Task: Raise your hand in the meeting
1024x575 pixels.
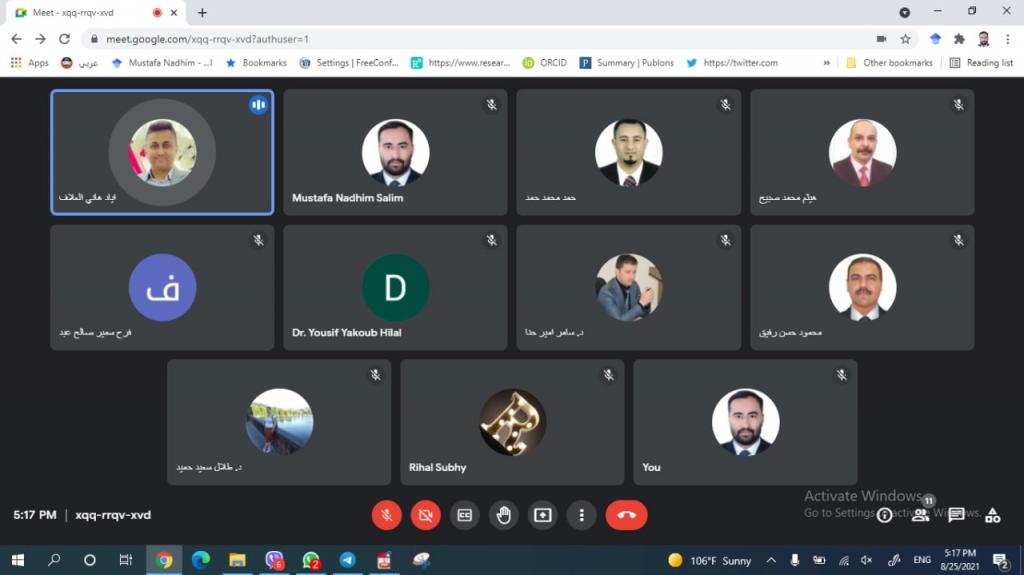Action: (x=503, y=515)
